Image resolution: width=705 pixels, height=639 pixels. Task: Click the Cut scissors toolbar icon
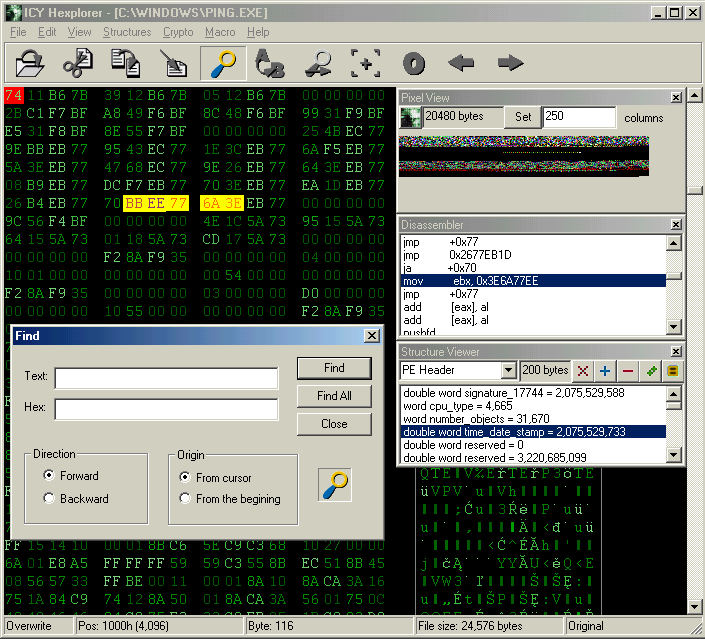[x=78, y=63]
